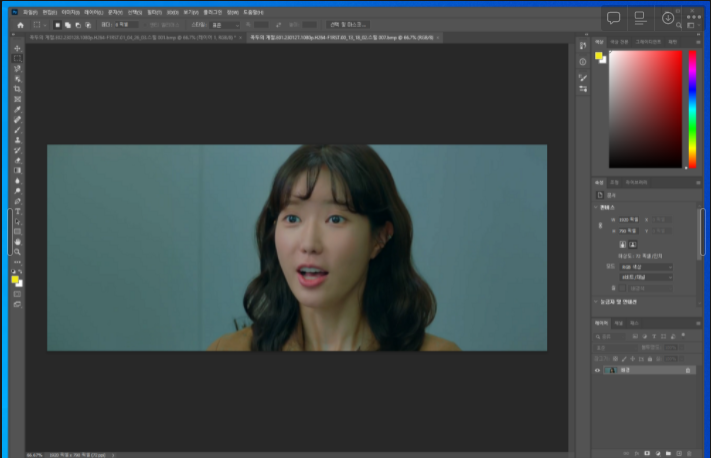Open the 편집 menu
711x458 pixels.
tap(50, 12)
